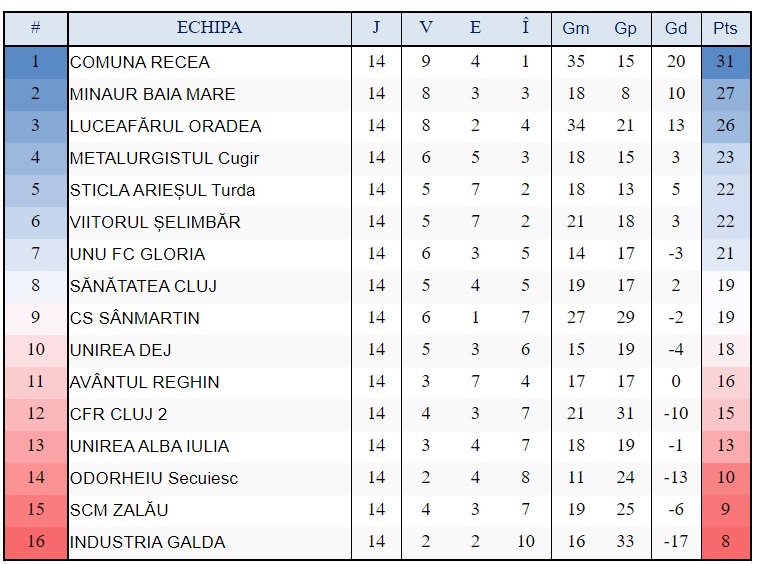The height and width of the screenshot is (564, 758).
Task: Select team COMUNA RECEA
Action: point(140,62)
